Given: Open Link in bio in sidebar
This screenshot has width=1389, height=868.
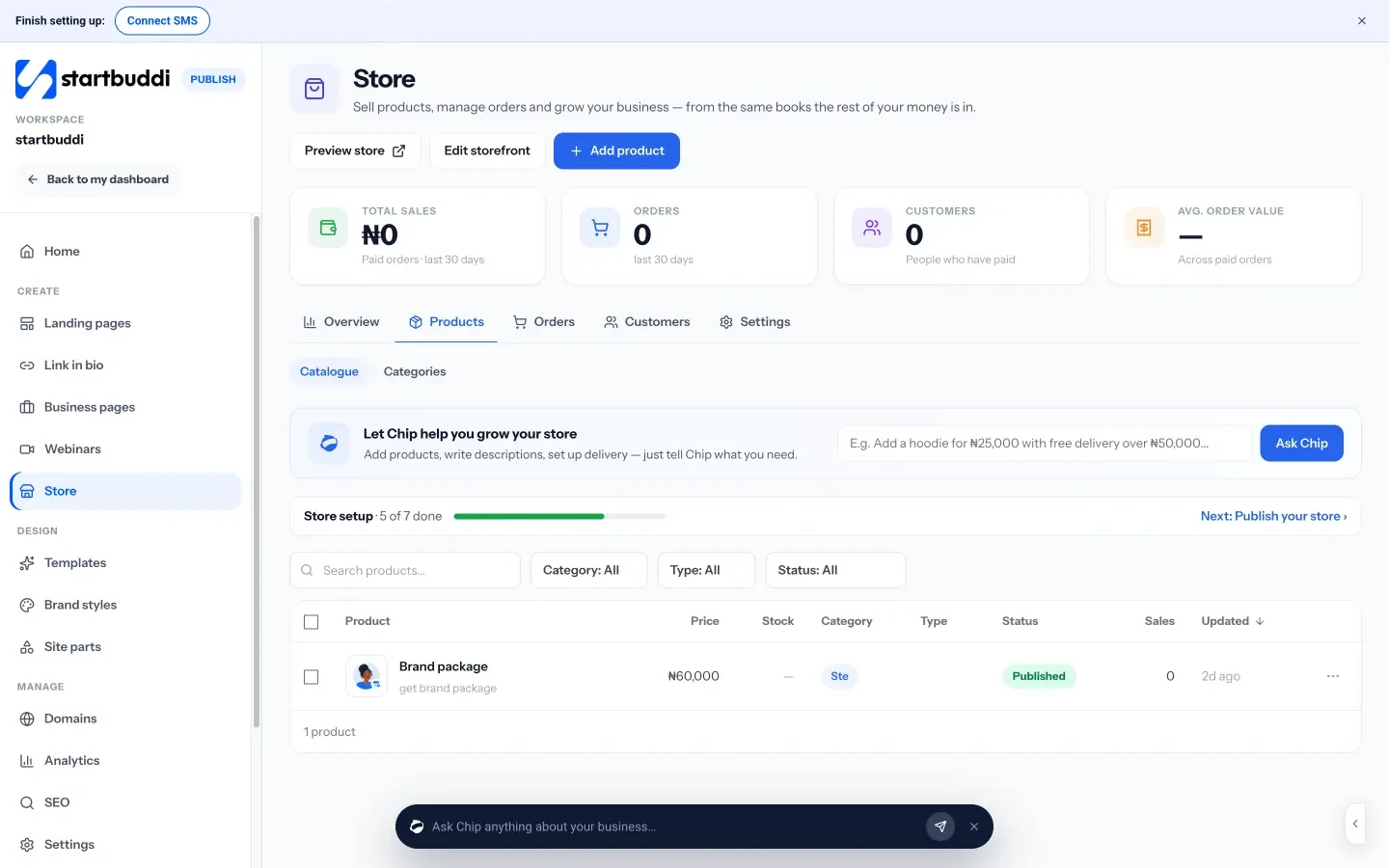Looking at the screenshot, I should [125, 366].
